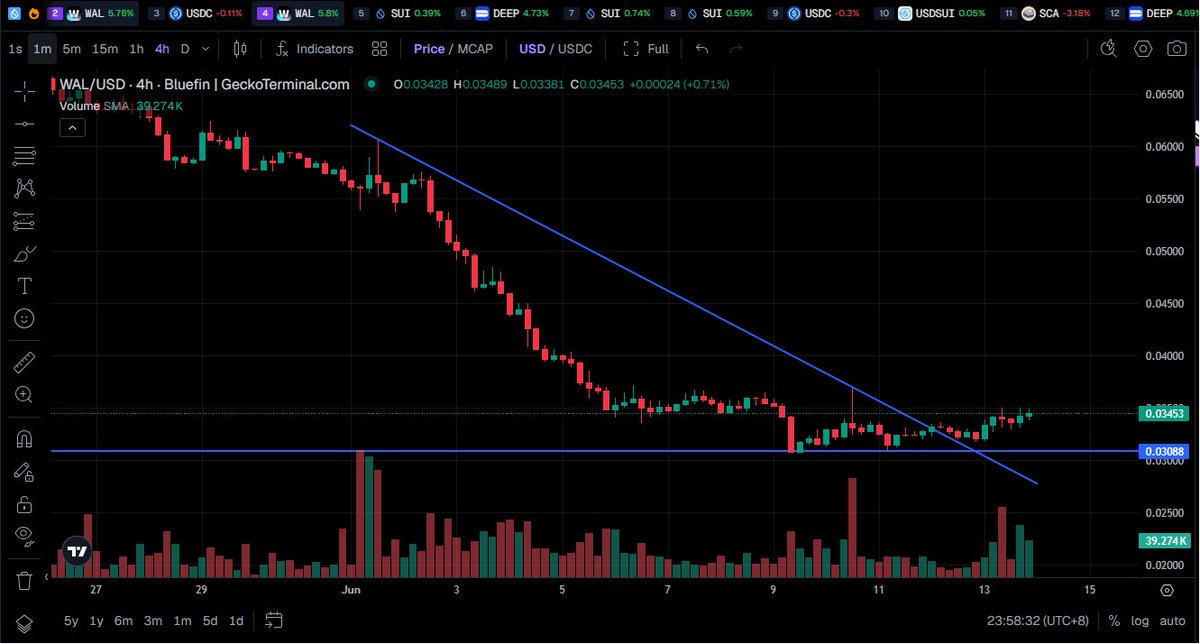This screenshot has width=1200, height=644.
Task: Open ticker 5 SUI 0.39% pool
Action: (x=398, y=14)
